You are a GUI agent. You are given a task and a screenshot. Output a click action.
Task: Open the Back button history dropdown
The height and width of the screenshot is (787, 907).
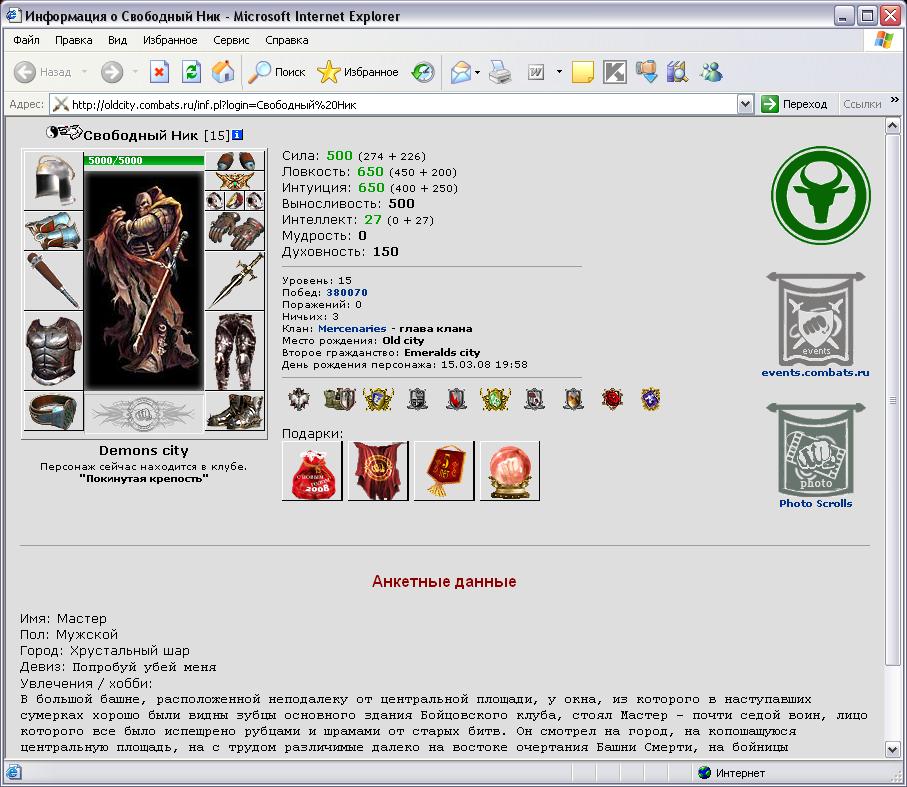(84, 72)
